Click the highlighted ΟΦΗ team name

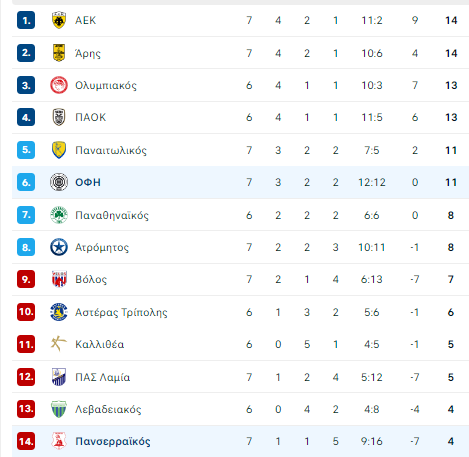88,182
